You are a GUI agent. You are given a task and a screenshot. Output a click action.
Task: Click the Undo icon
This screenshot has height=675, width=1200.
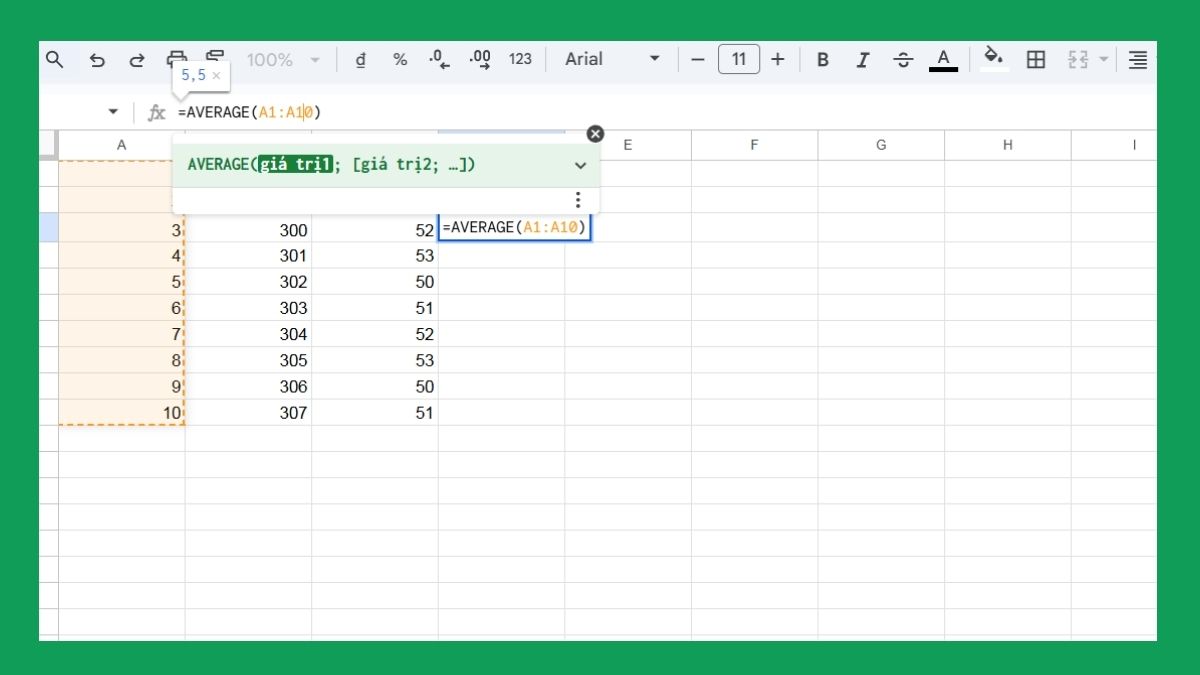coord(97,59)
